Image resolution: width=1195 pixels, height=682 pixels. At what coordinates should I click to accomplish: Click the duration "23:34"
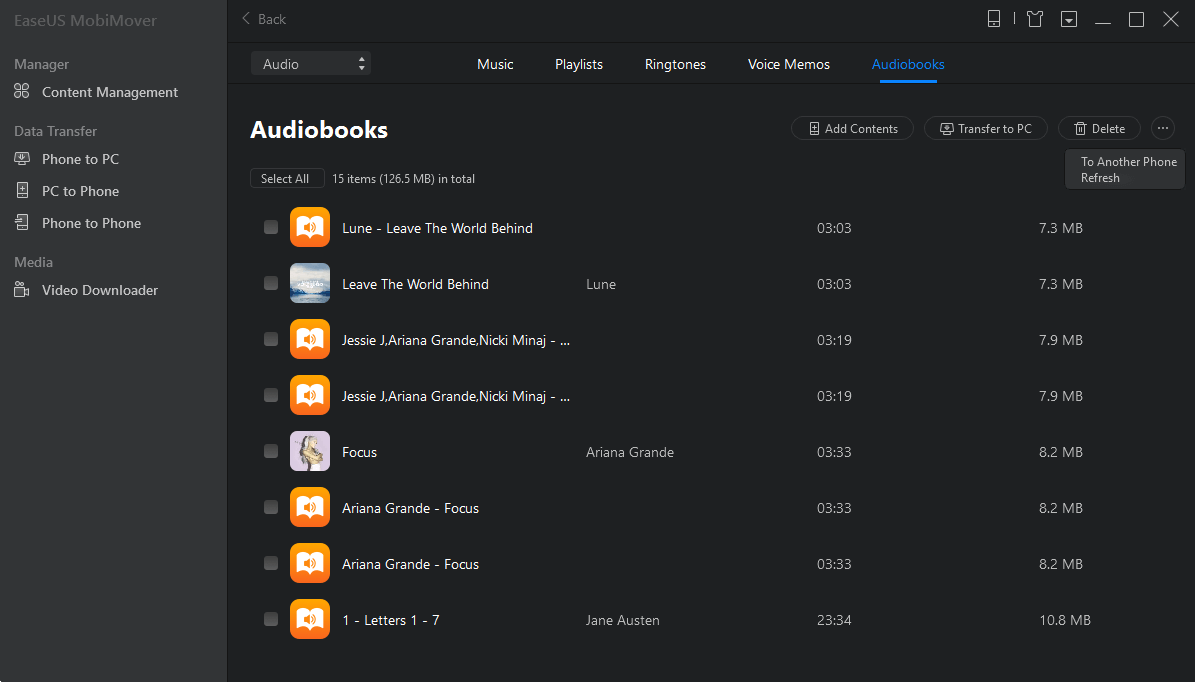coord(834,620)
